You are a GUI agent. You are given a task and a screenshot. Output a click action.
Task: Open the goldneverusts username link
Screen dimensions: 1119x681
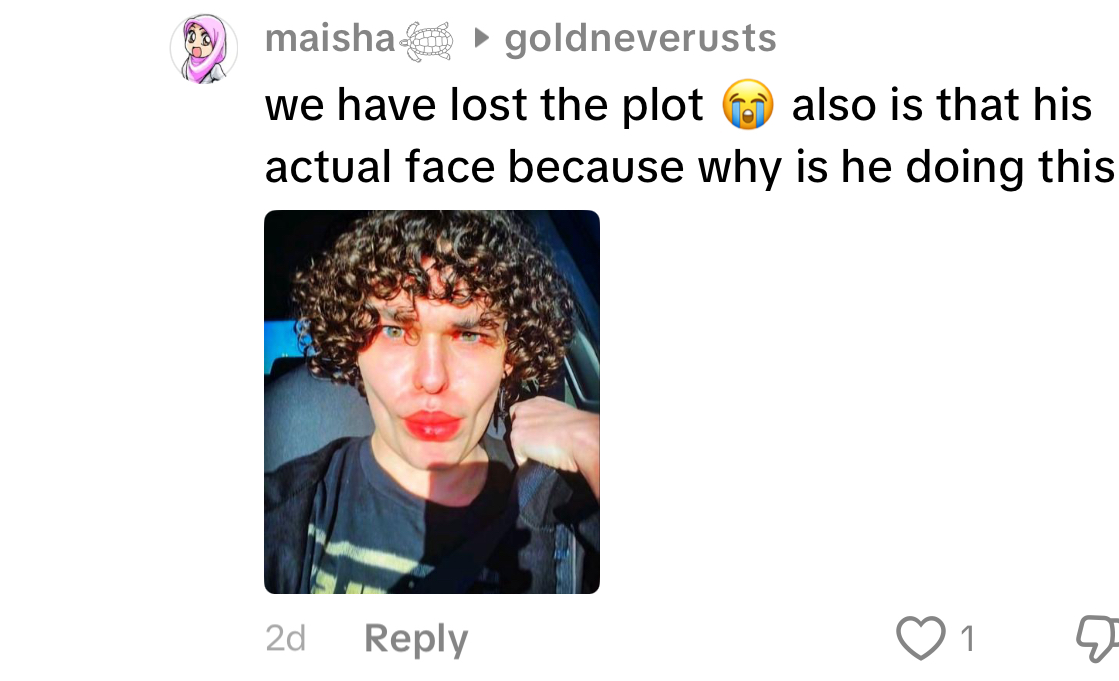[640, 38]
